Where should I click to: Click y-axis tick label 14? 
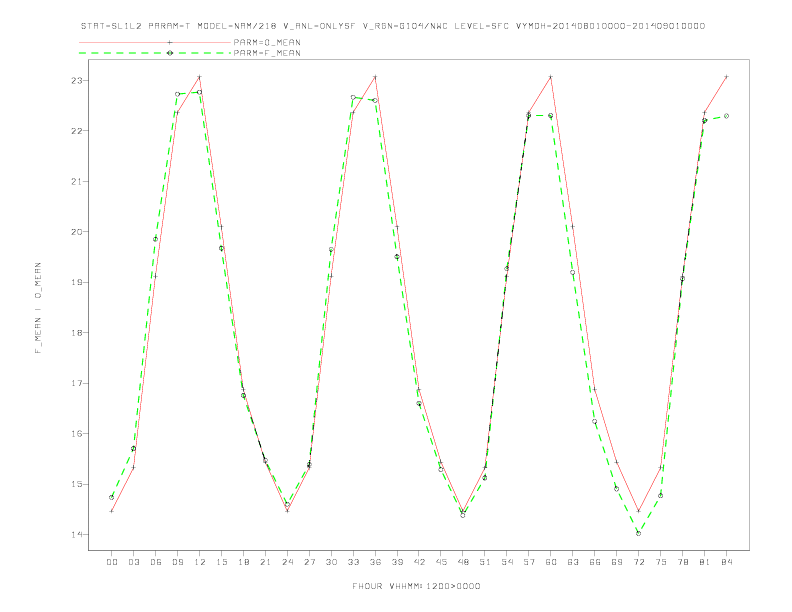(76, 535)
